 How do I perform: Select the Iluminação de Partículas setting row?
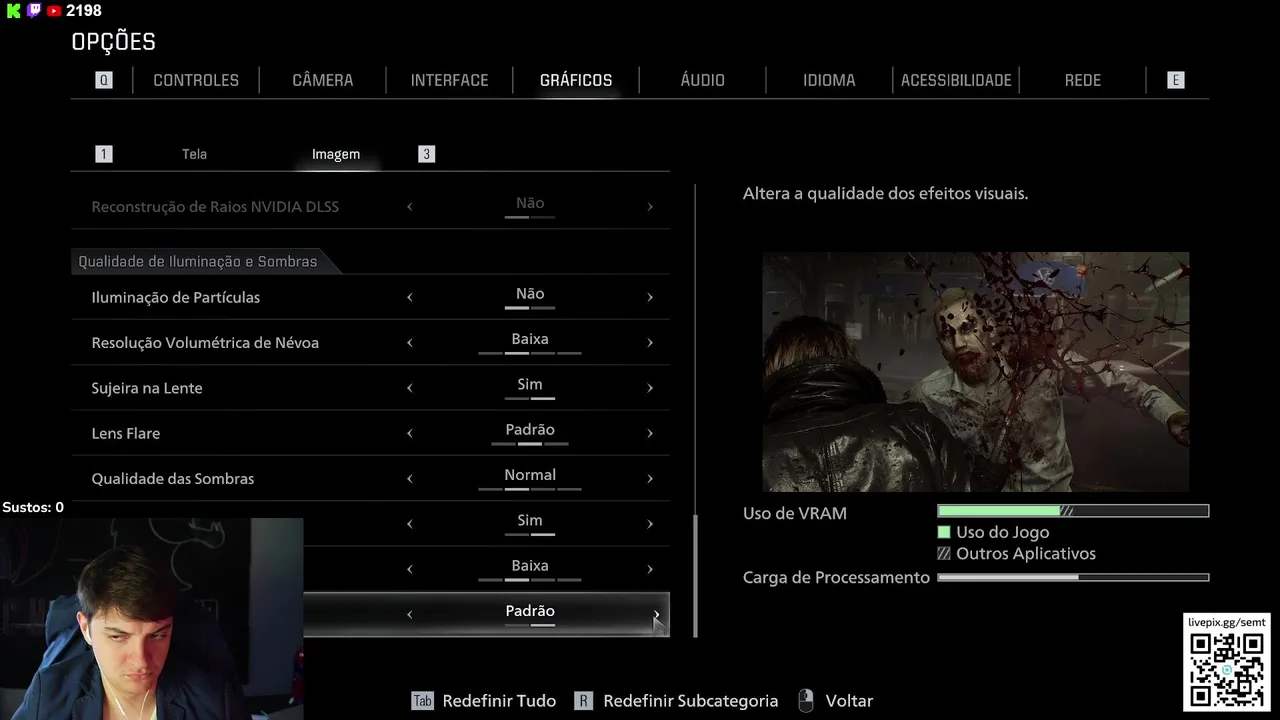[x=370, y=297]
